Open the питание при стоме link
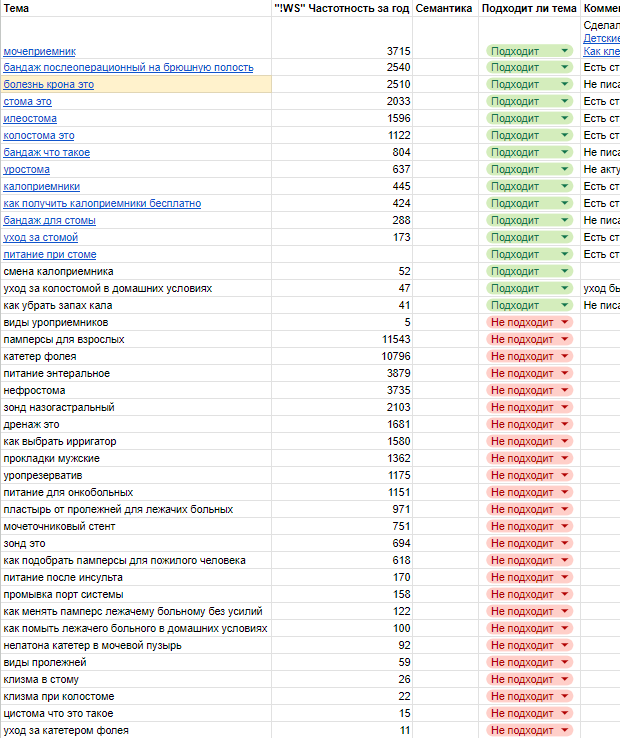This screenshot has width=620, height=738. [x=50, y=254]
